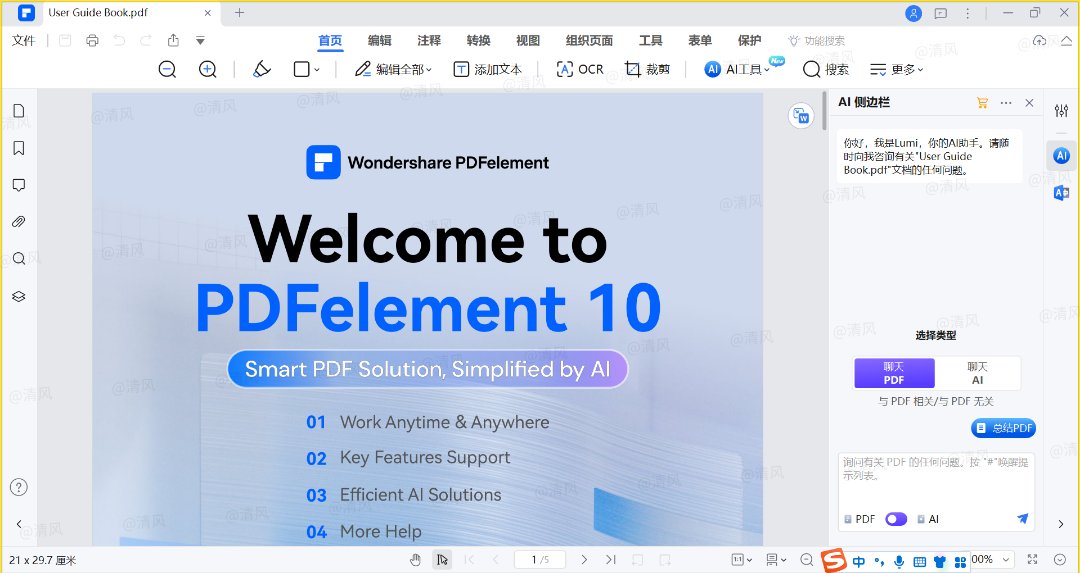The width and height of the screenshot is (1080, 573).
Task: Click the AI chat question input field
Action: tap(935, 476)
